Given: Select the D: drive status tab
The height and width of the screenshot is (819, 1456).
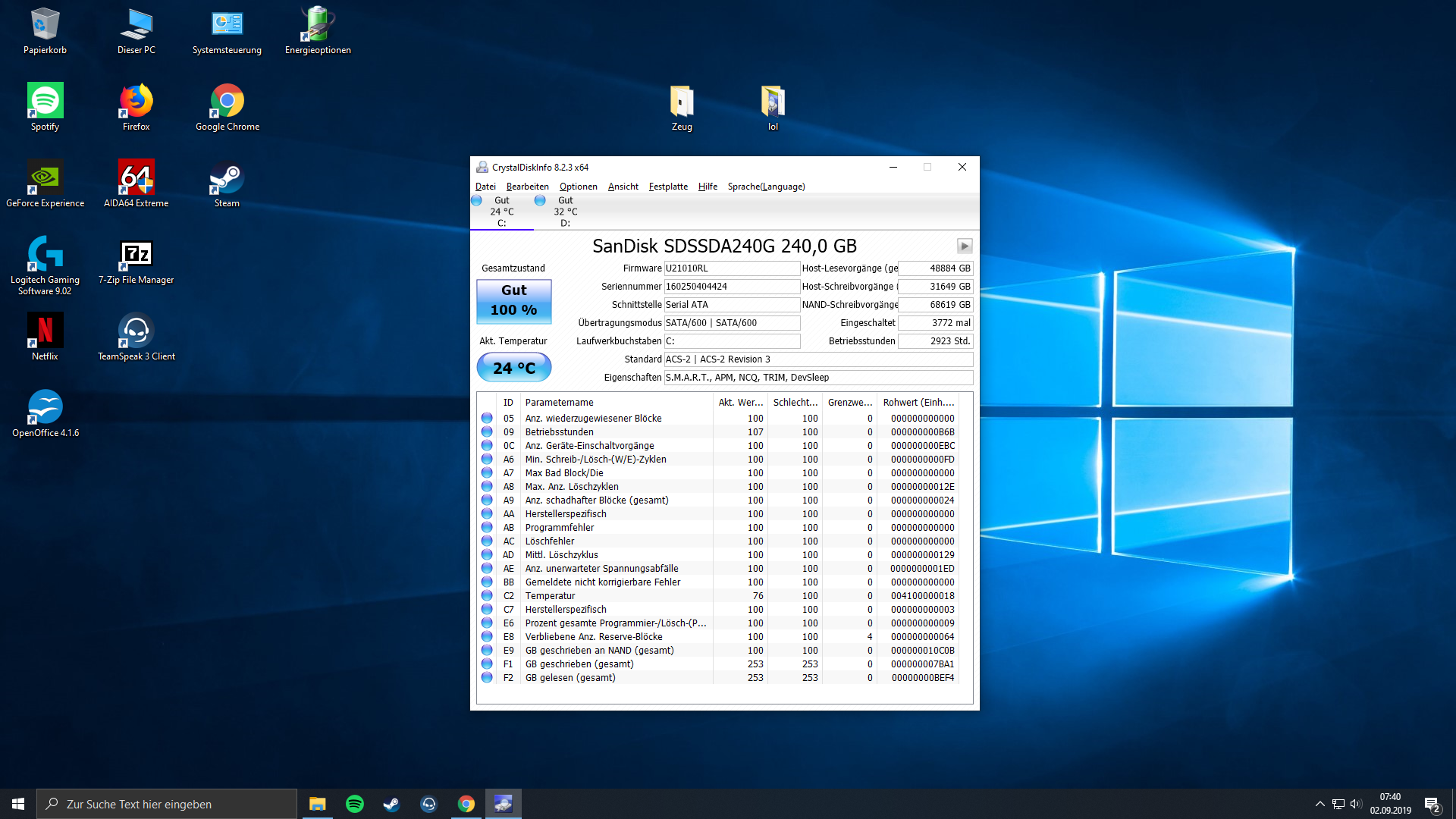Looking at the screenshot, I should click(565, 212).
